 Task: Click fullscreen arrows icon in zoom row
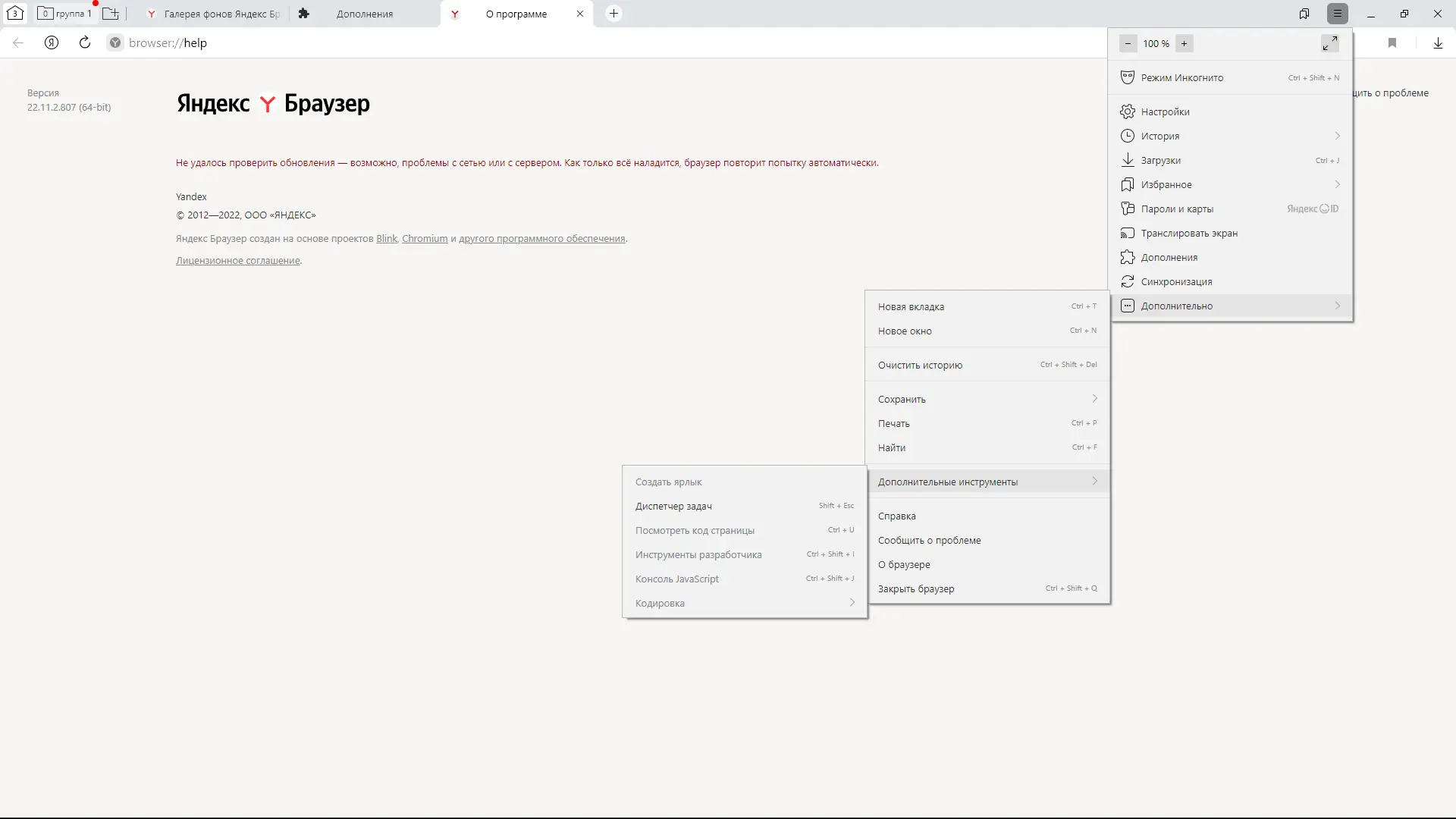coord(1329,43)
